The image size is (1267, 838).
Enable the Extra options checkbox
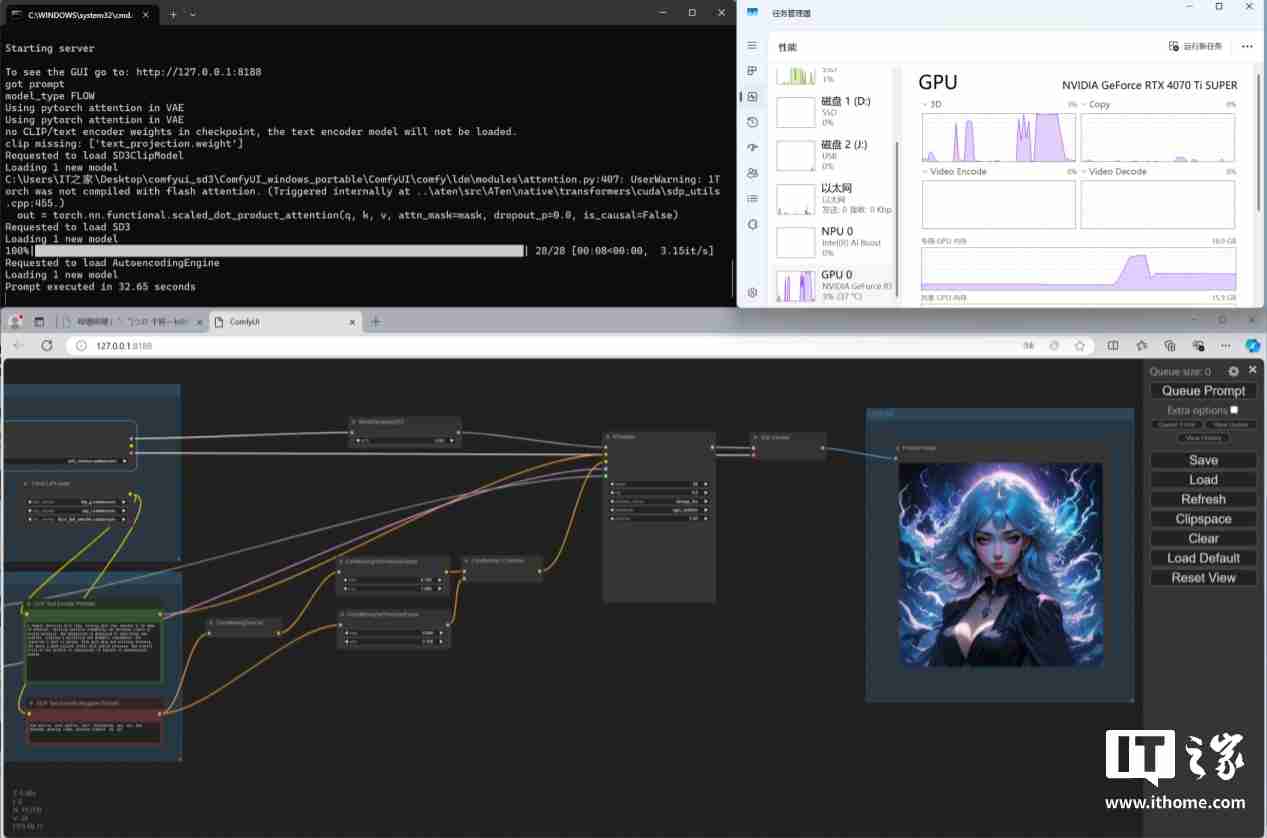(1234, 410)
